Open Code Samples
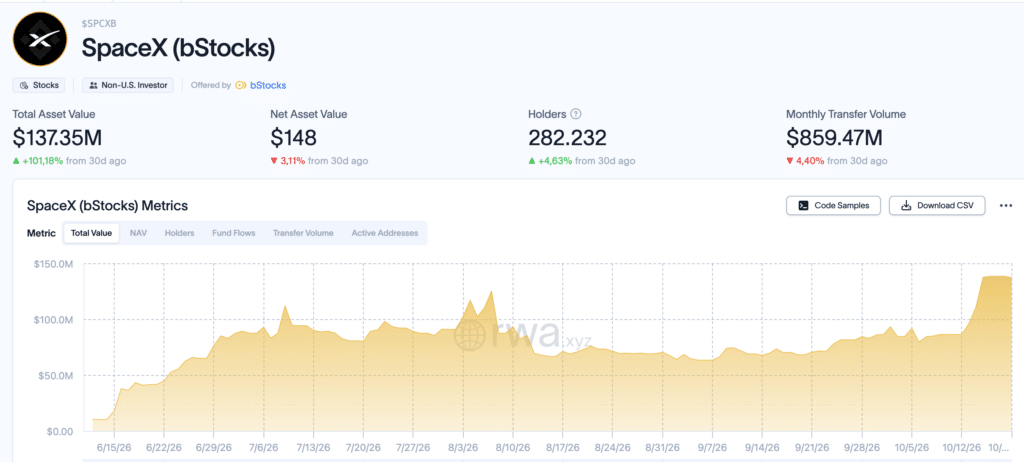Screen dimensions: 1024x462 (x=833, y=205)
